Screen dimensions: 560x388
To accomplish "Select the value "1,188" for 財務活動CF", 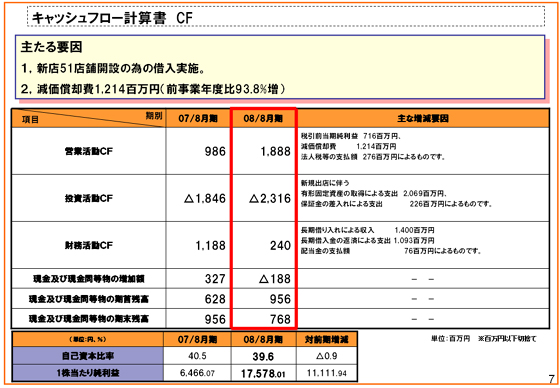I will pyautogui.click(x=211, y=246).
